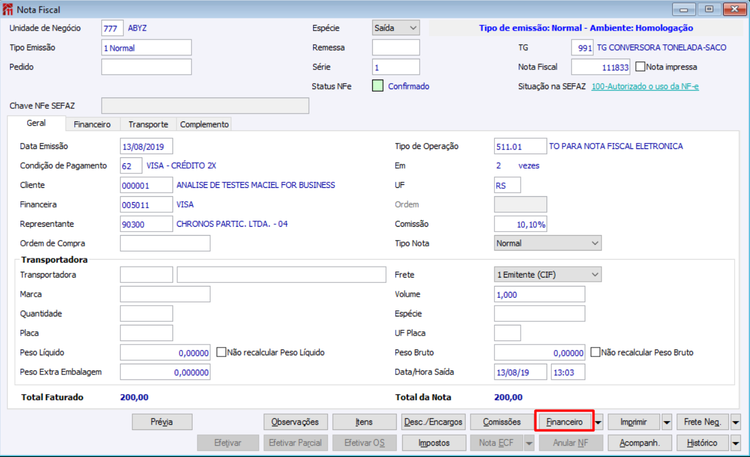750x457 pixels.
Task: Enable Não recalcular Peso Líquido checkbox
Action: [221, 352]
